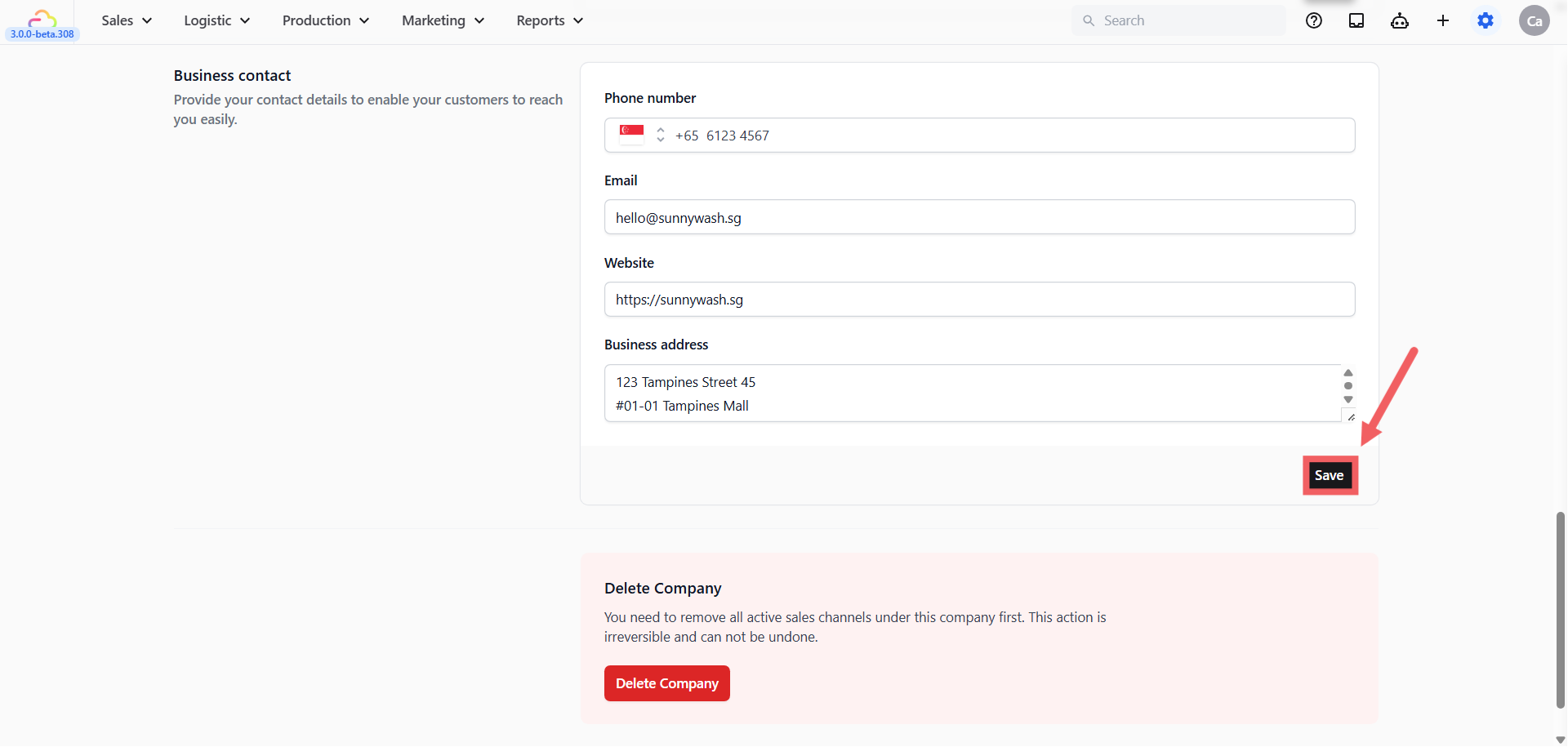Click the red Delete Company button
The height and width of the screenshot is (747, 1568).
point(667,683)
